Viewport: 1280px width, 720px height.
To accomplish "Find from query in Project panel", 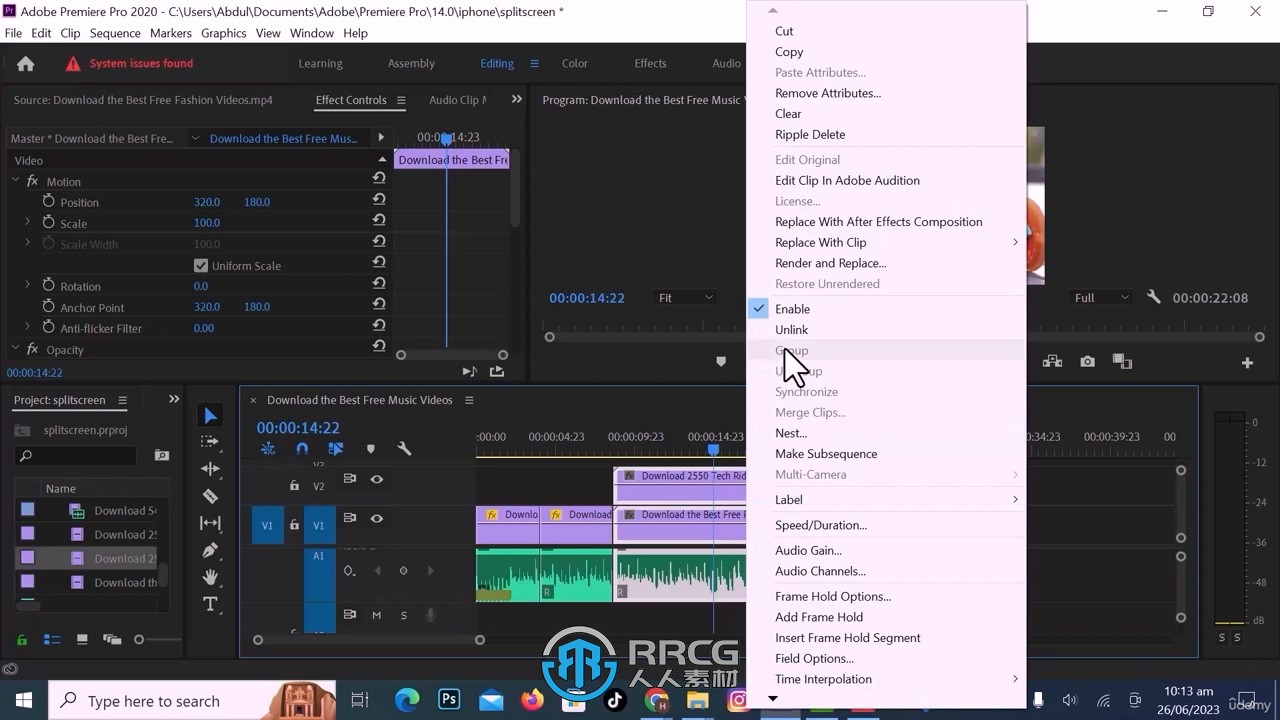I will click(x=162, y=456).
